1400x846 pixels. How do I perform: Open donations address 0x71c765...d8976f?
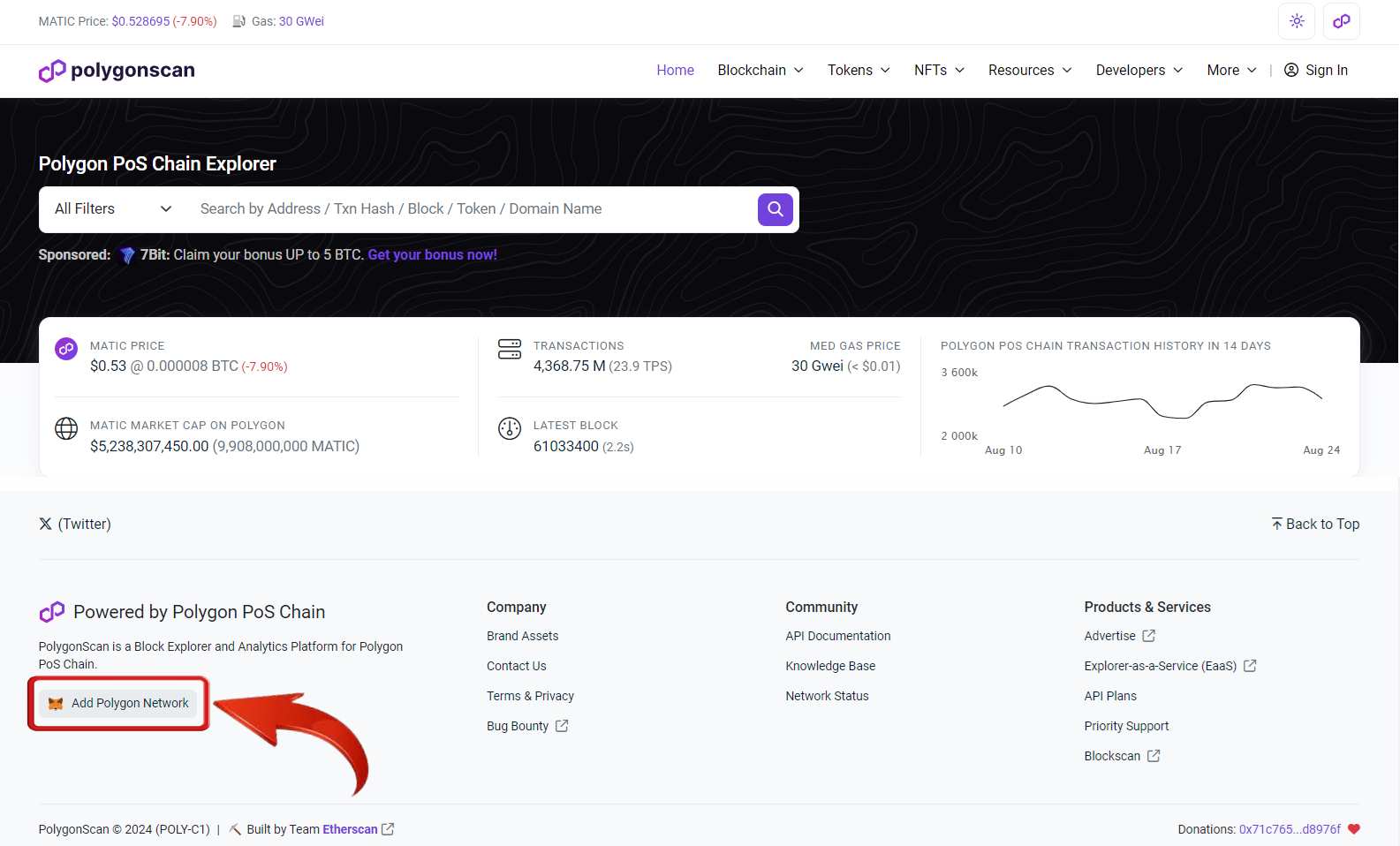tap(1290, 829)
